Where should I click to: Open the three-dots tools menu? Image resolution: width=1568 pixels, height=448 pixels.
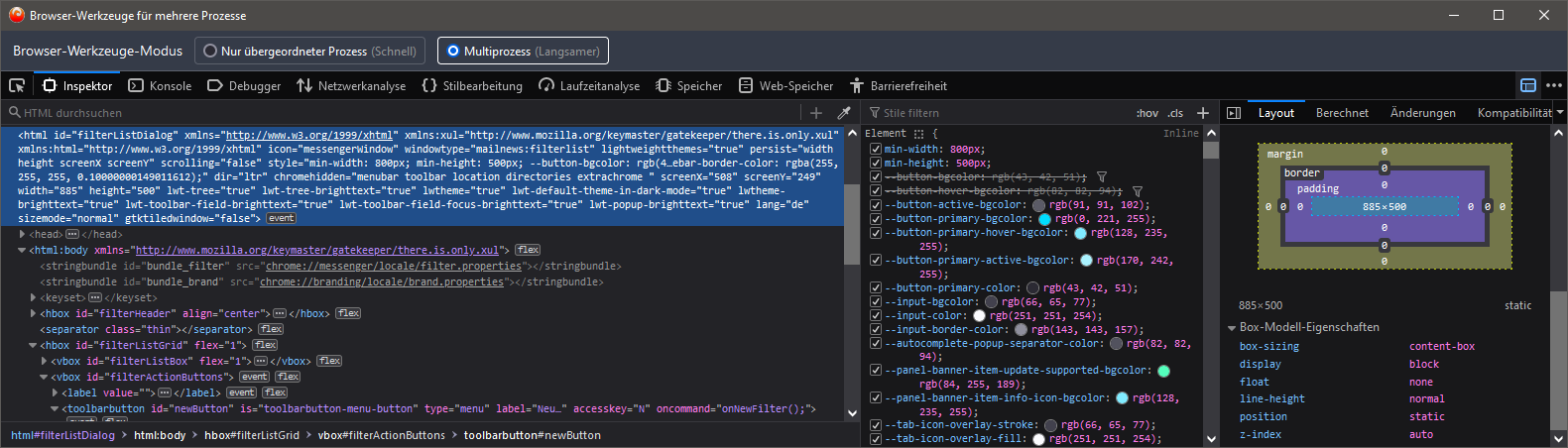[1554, 86]
